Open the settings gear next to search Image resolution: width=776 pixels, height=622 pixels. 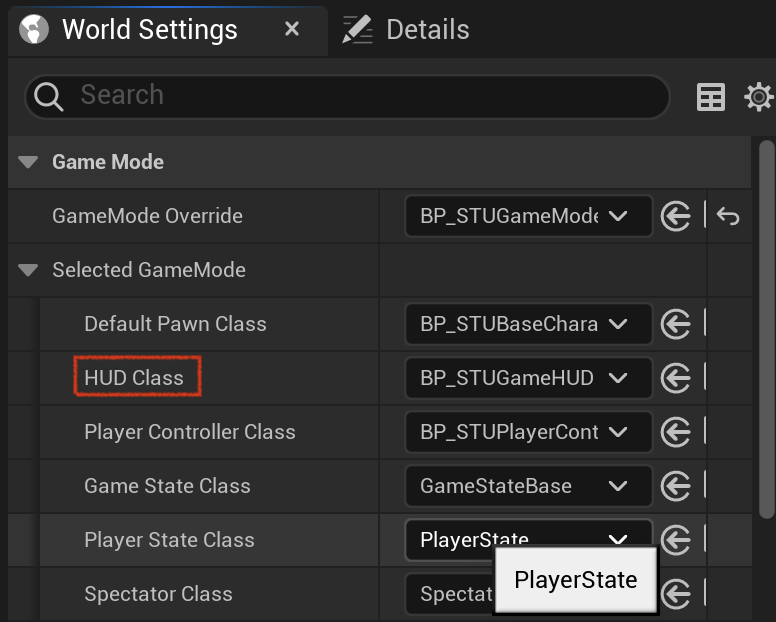click(x=759, y=96)
